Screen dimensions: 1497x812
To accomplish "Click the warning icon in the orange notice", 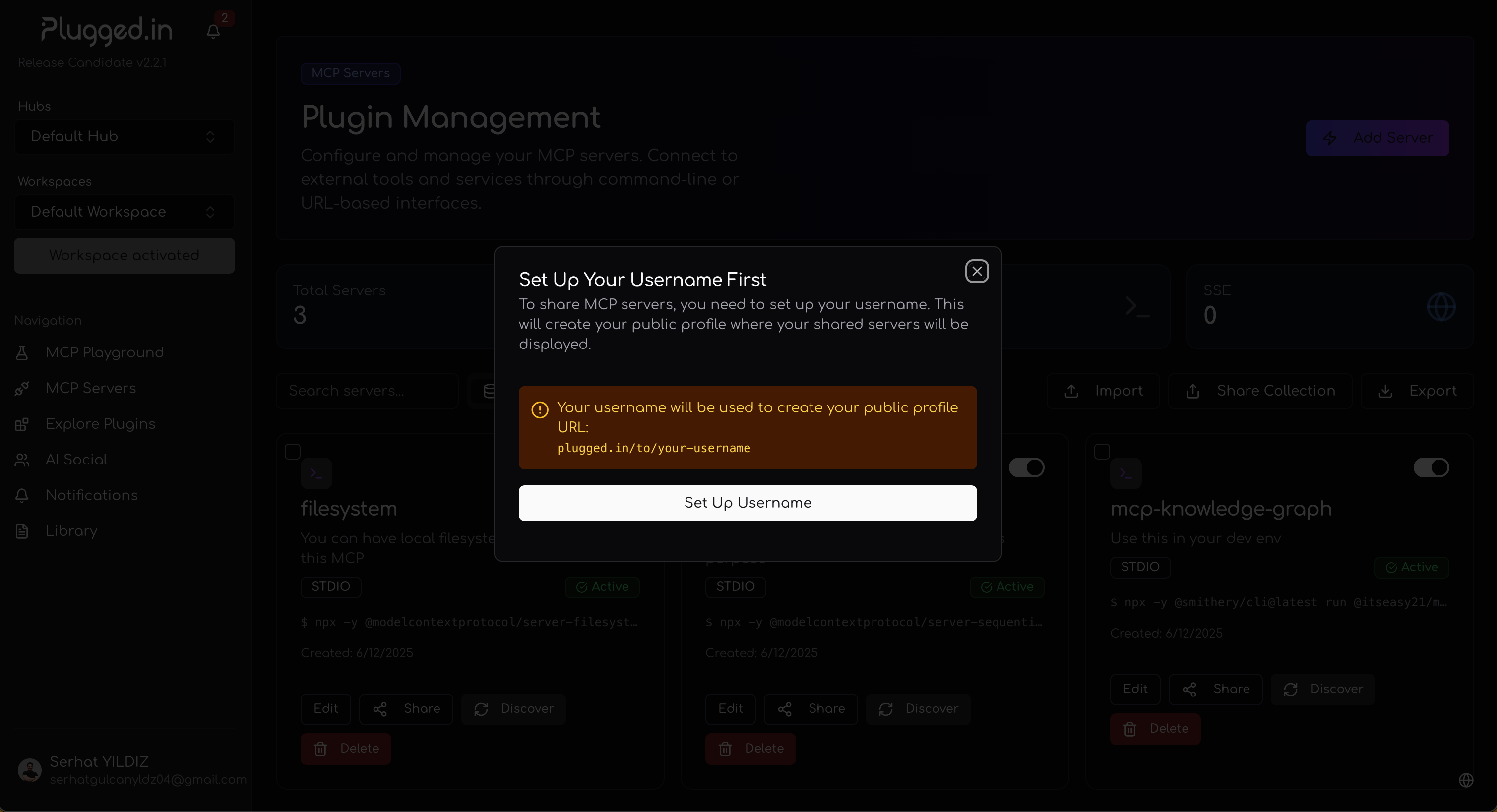I will pos(540,410).
